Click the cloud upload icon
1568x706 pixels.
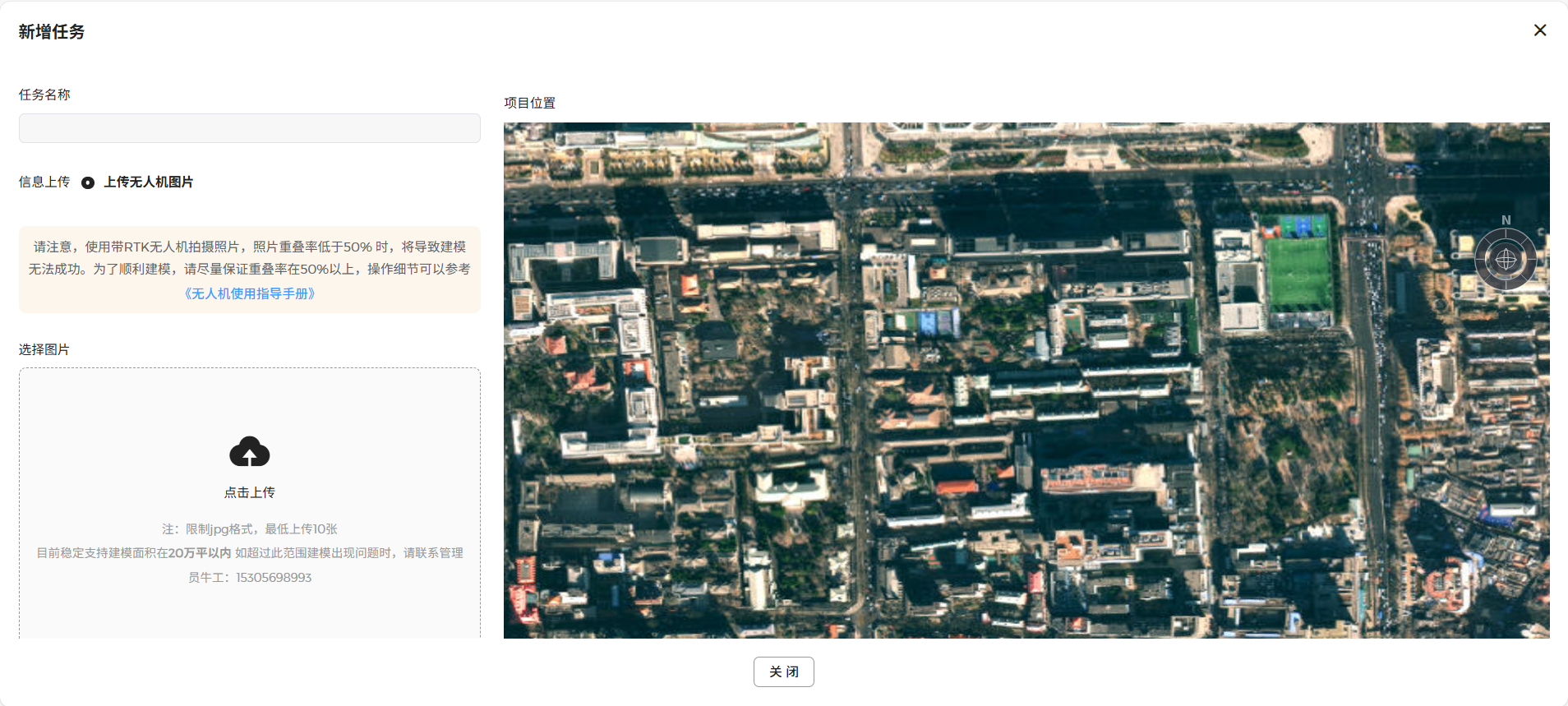250,452
